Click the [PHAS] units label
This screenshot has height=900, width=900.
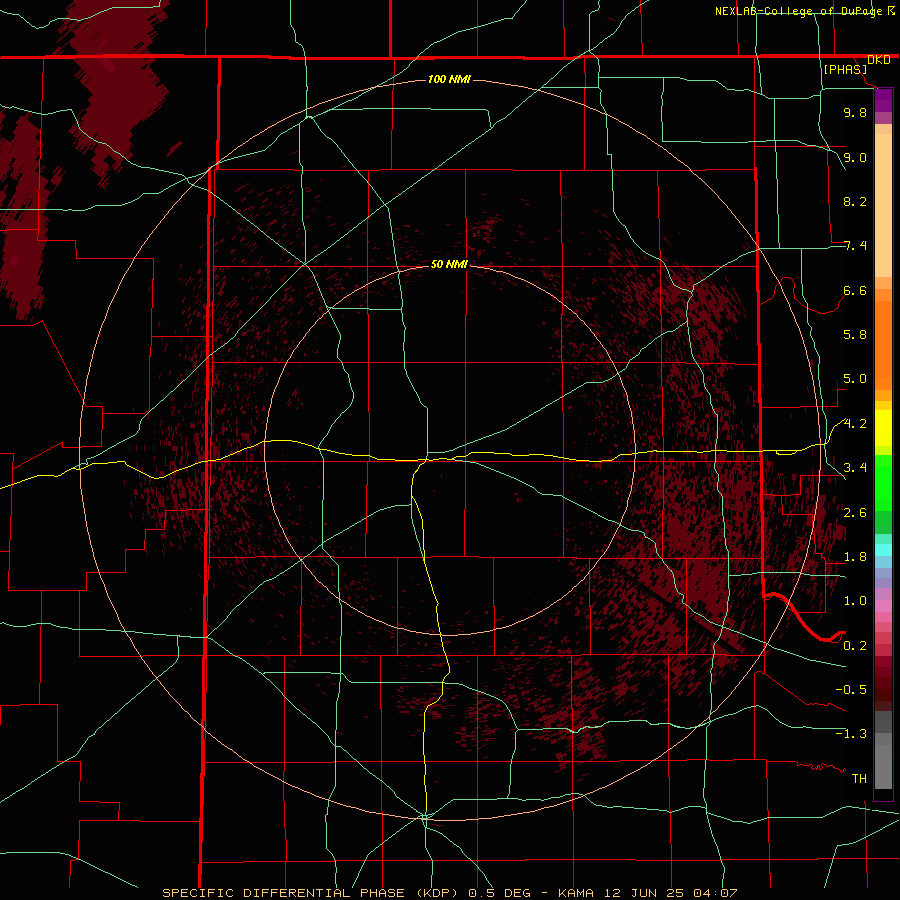(x=845, y=69)
